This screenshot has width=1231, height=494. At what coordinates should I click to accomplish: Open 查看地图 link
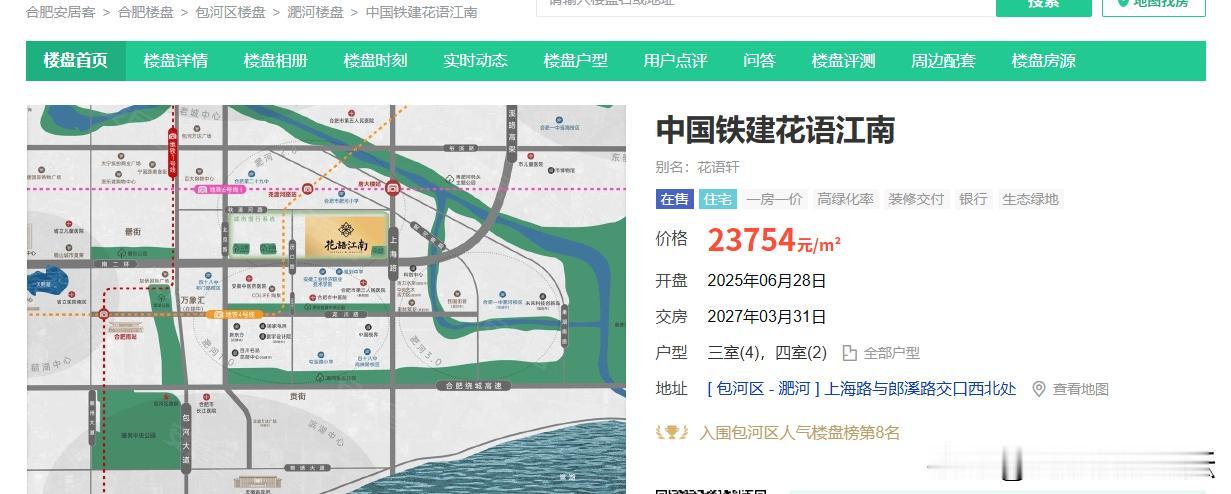1080,389
